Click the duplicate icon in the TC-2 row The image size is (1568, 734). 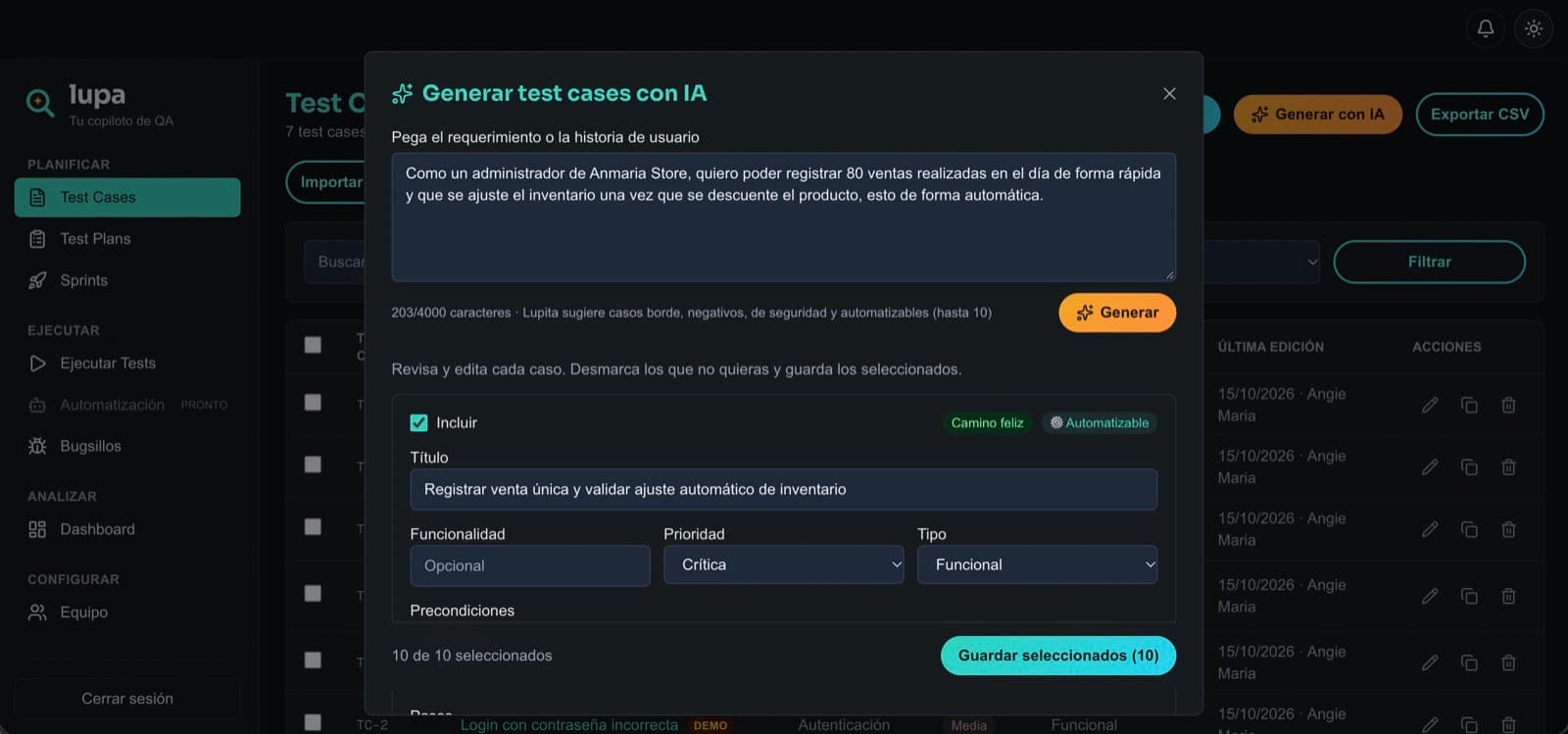pyautogui.click(x=1469, y=725)
